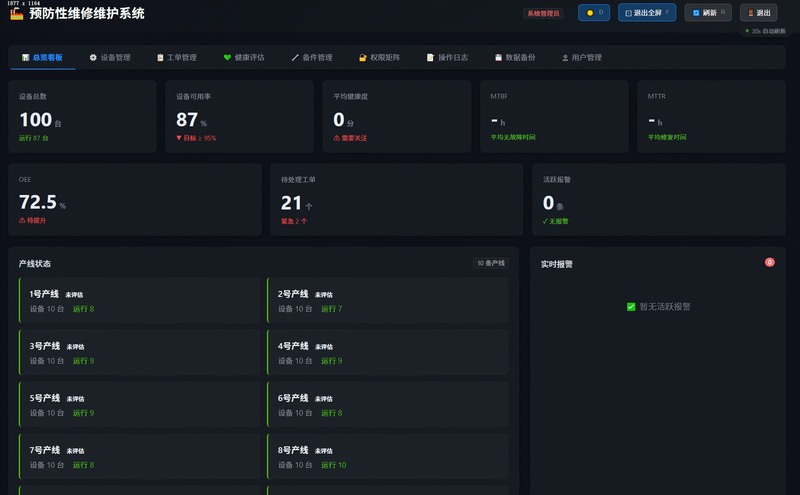
Task: Open the 1号产线 production line card
Action: pos(139,301)
